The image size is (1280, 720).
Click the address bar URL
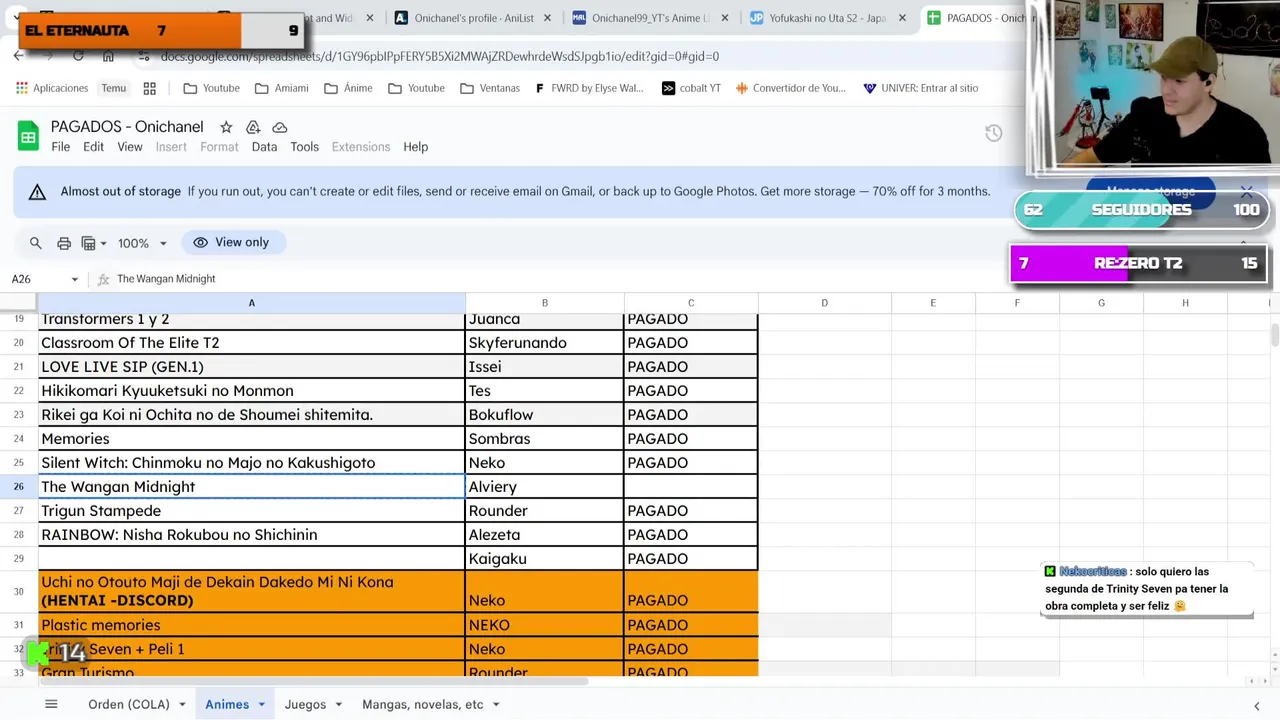440,56
